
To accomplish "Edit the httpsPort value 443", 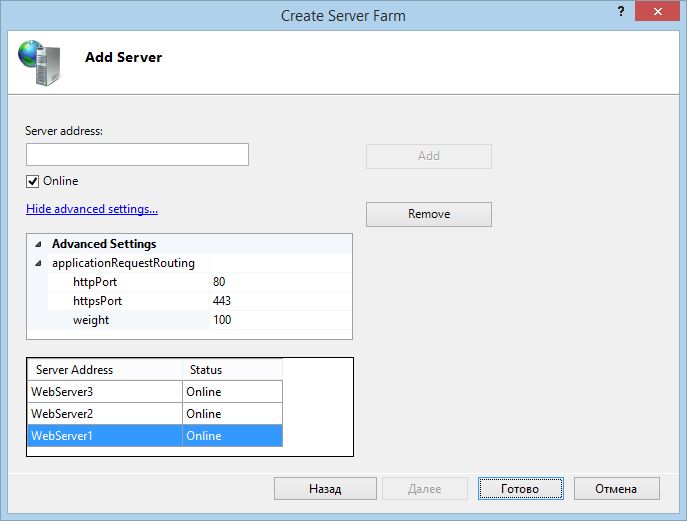I will tap(280, 301).
